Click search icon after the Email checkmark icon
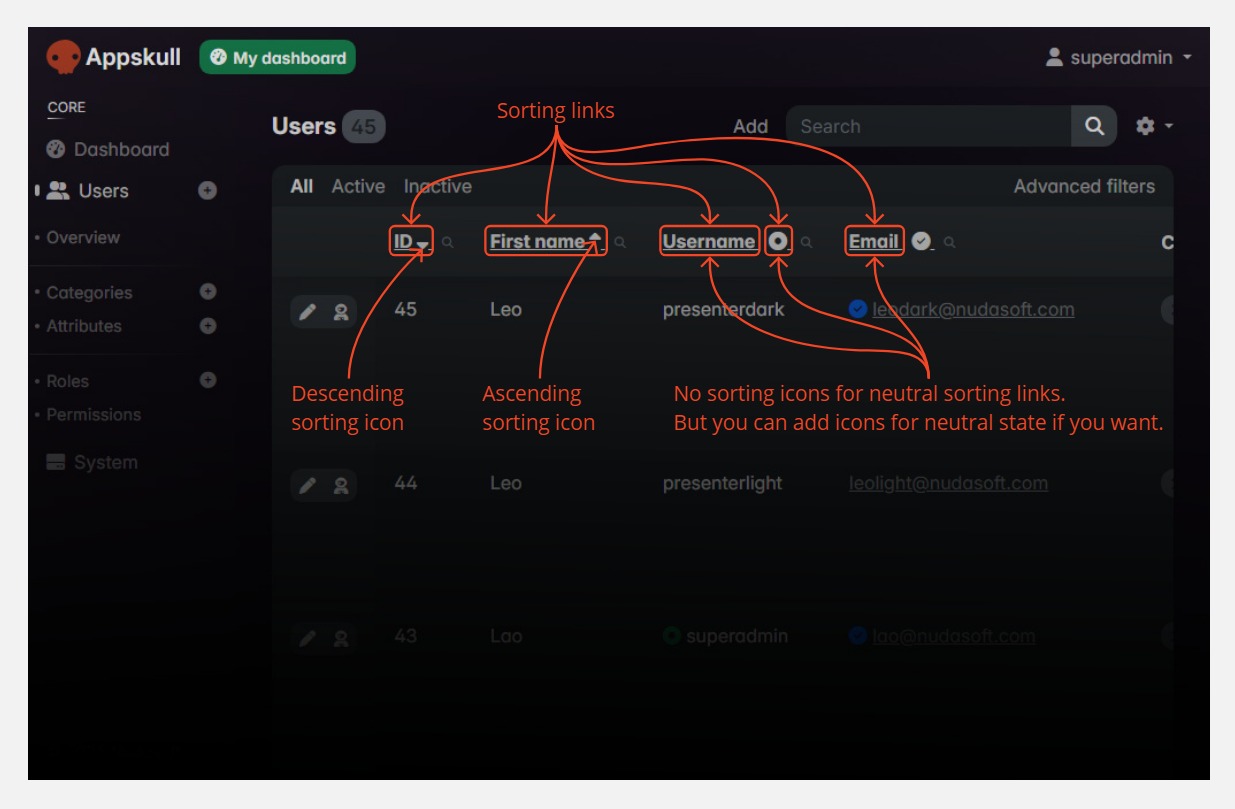 [949, 242]
